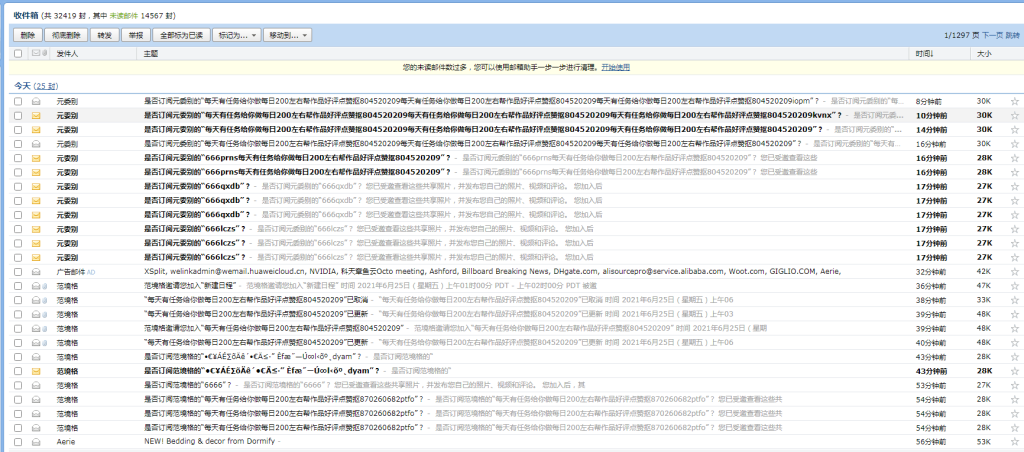The width and height of the screenshot is (1024, 452).
Task: Open the 移动到 dropdown
Action: click(x=287, y=35)
